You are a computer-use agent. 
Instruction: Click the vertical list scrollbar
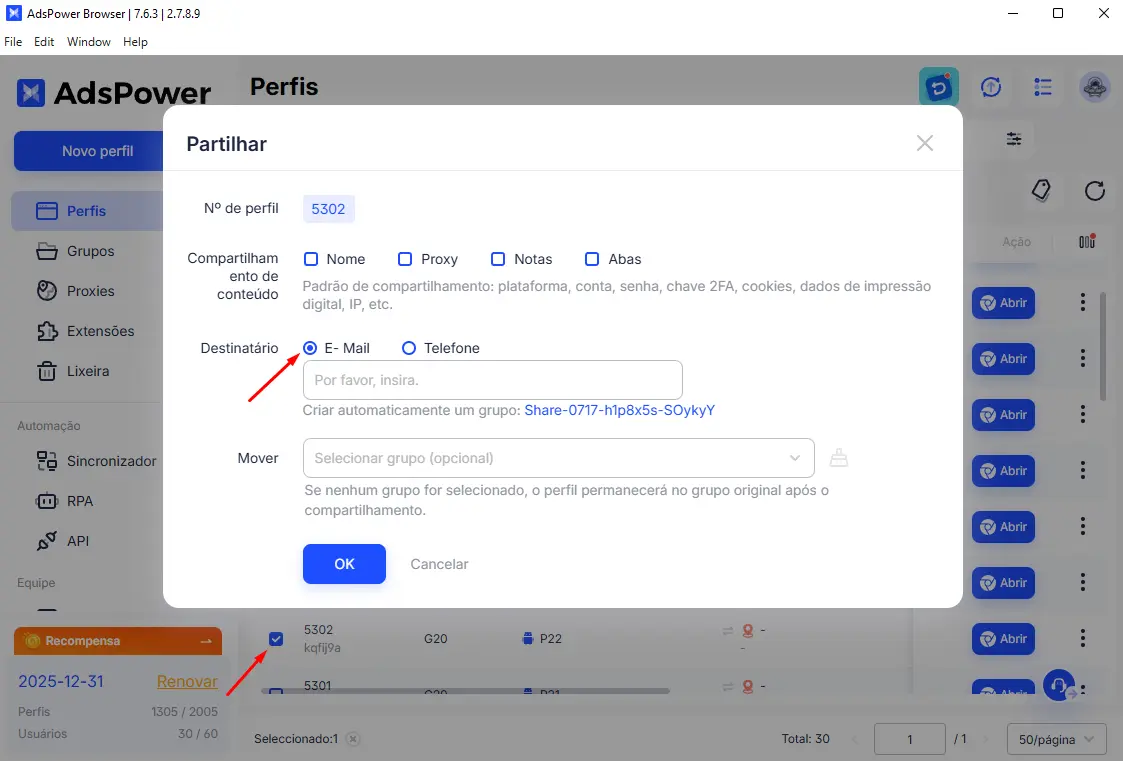tap(1103, 346)
